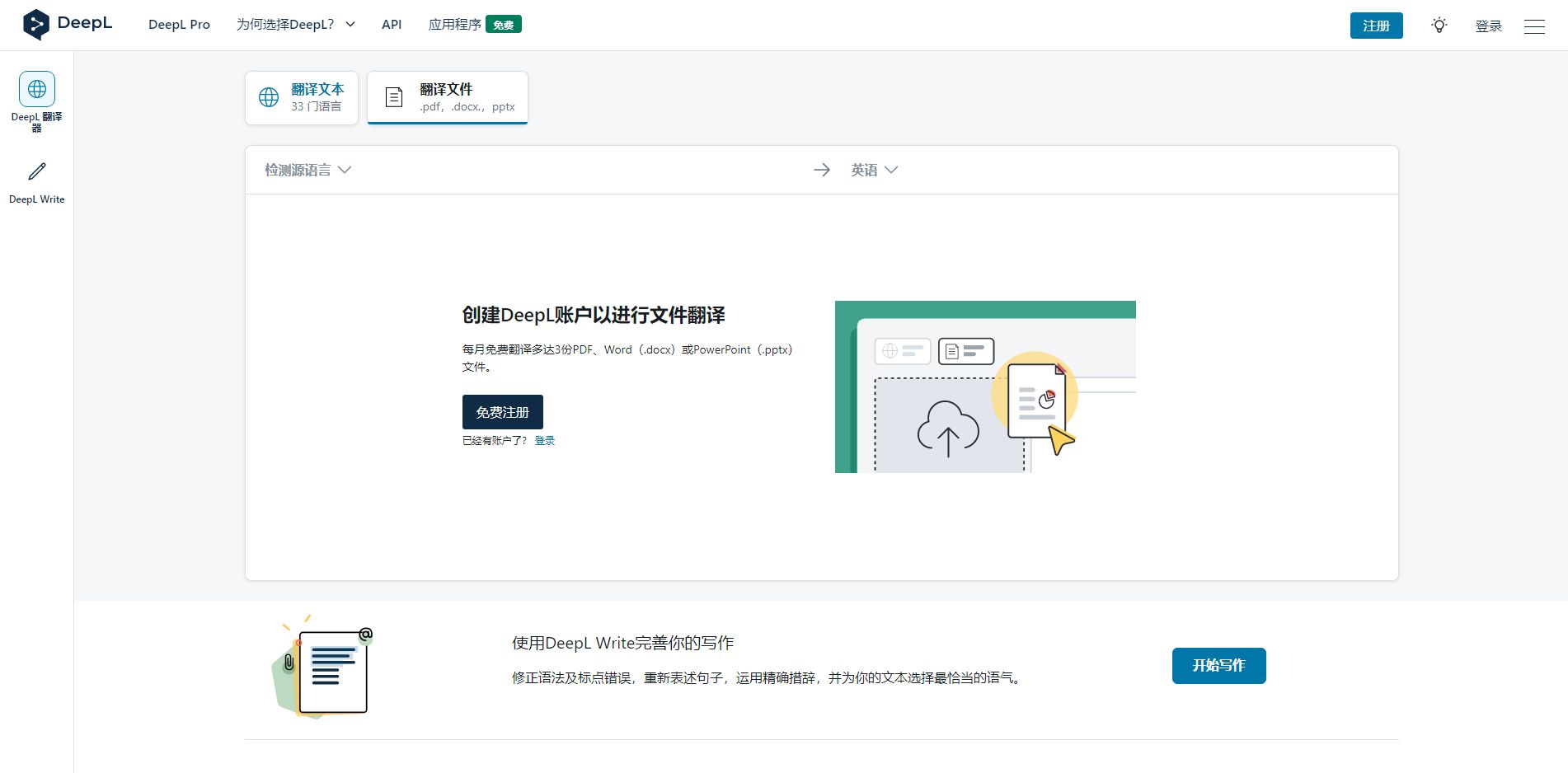Viewport: 1568px width, 773px height.
Task: Click the 注册 sign up button
Action: [x=1377, y=26]
